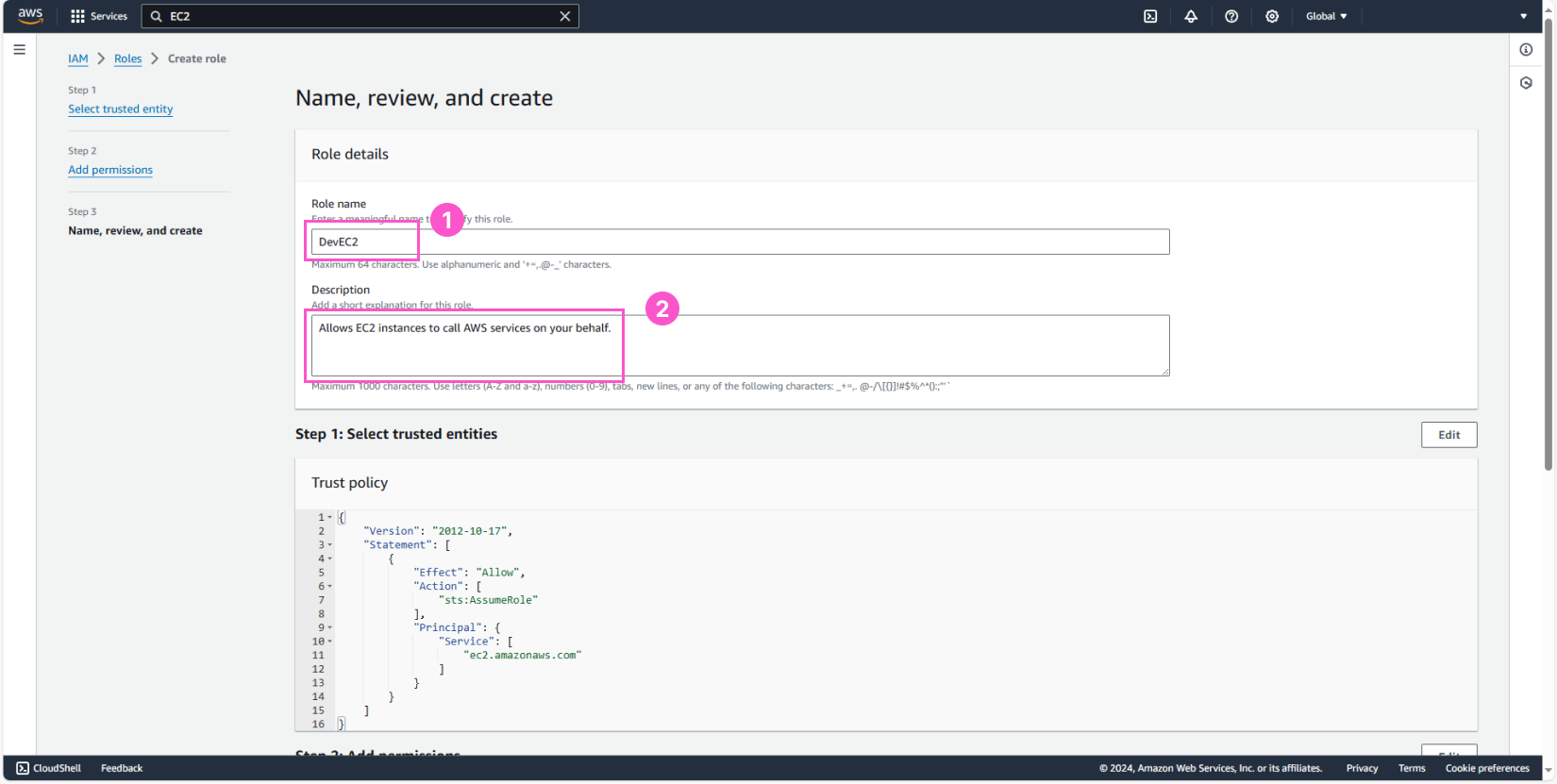Click the AWS logo home icon
Screen dimensions: 1557x784
click(x=30, y=16)
